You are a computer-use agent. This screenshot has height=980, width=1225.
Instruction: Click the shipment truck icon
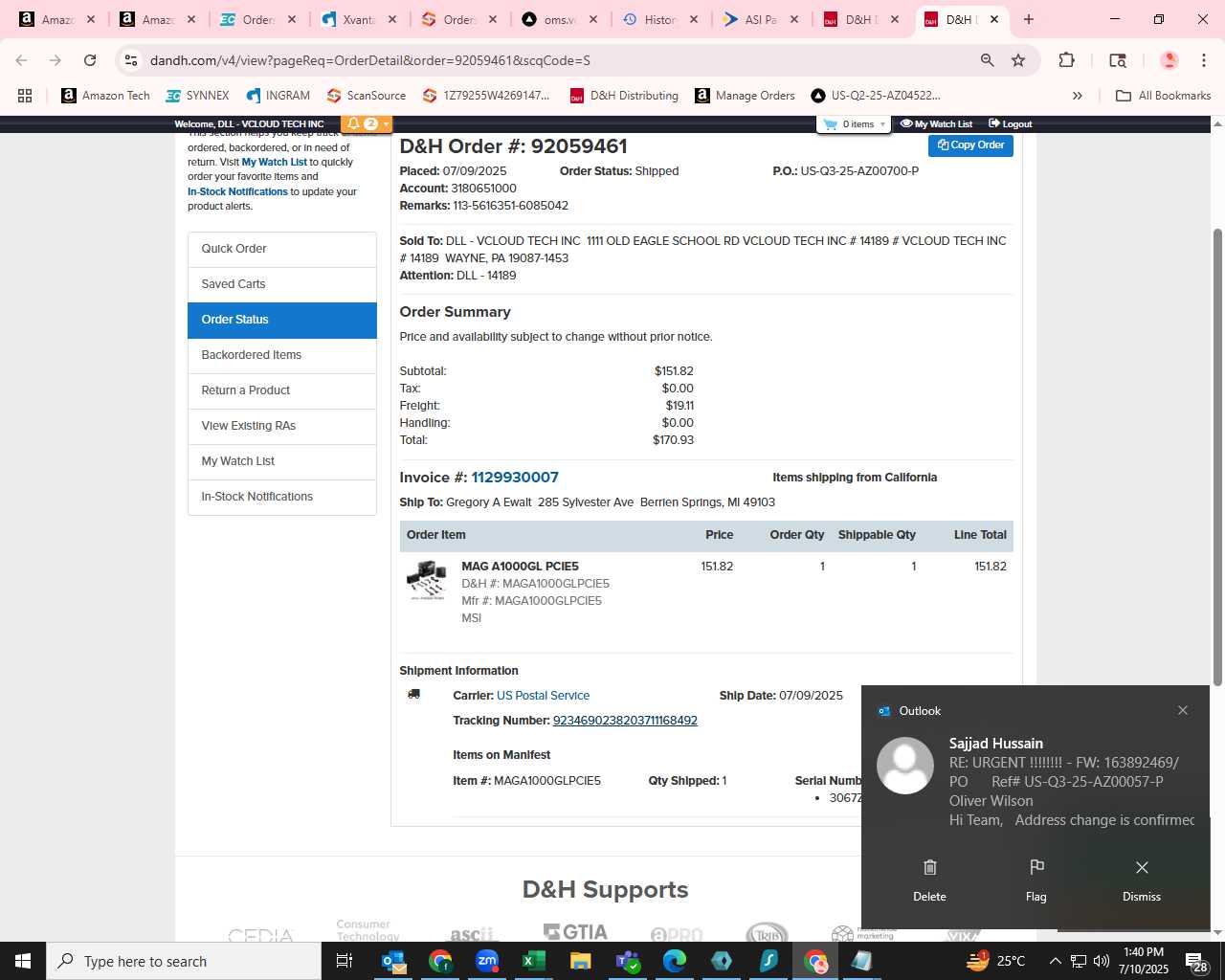click(413, 694)
